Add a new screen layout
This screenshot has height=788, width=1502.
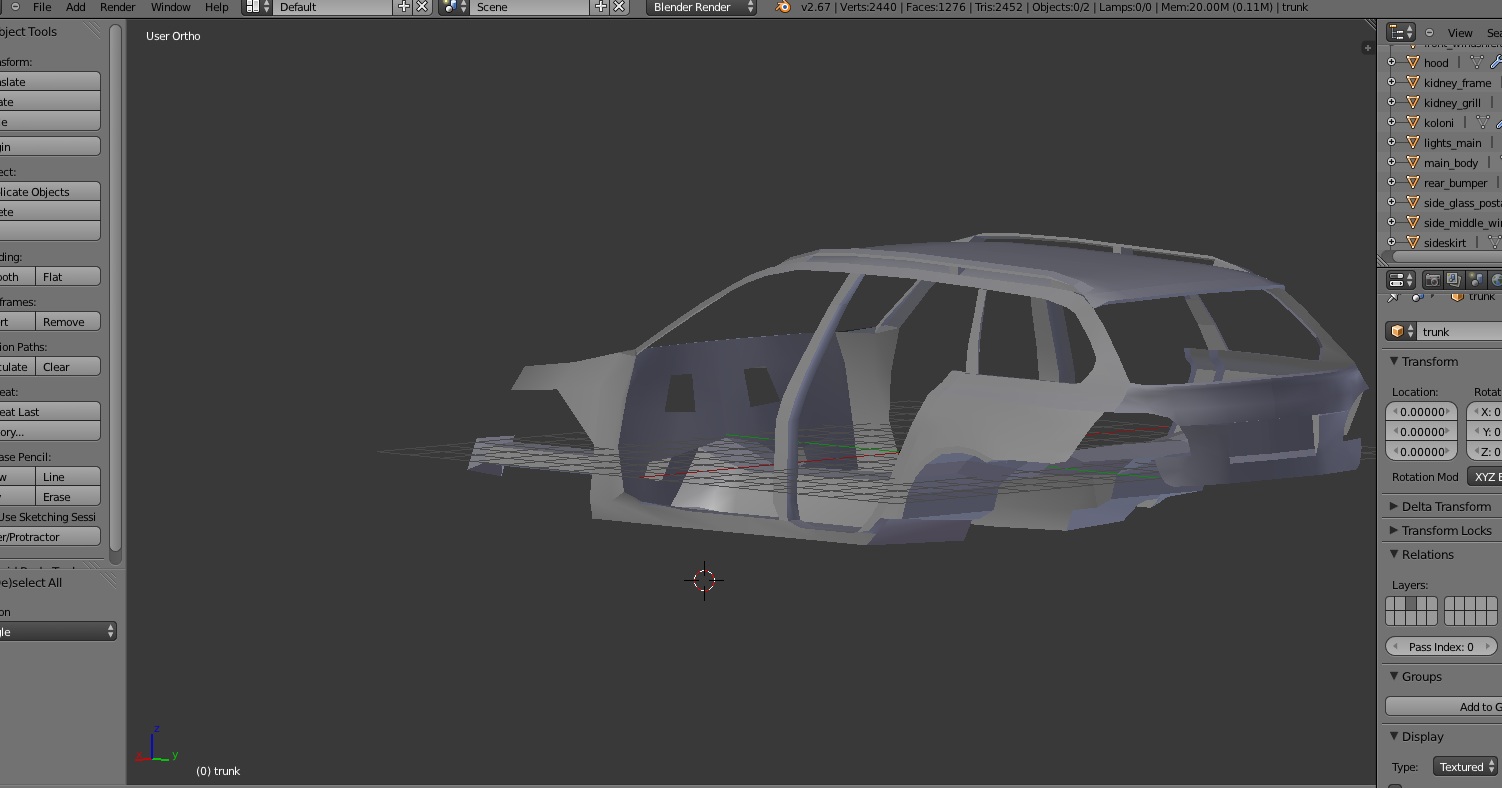404,7
